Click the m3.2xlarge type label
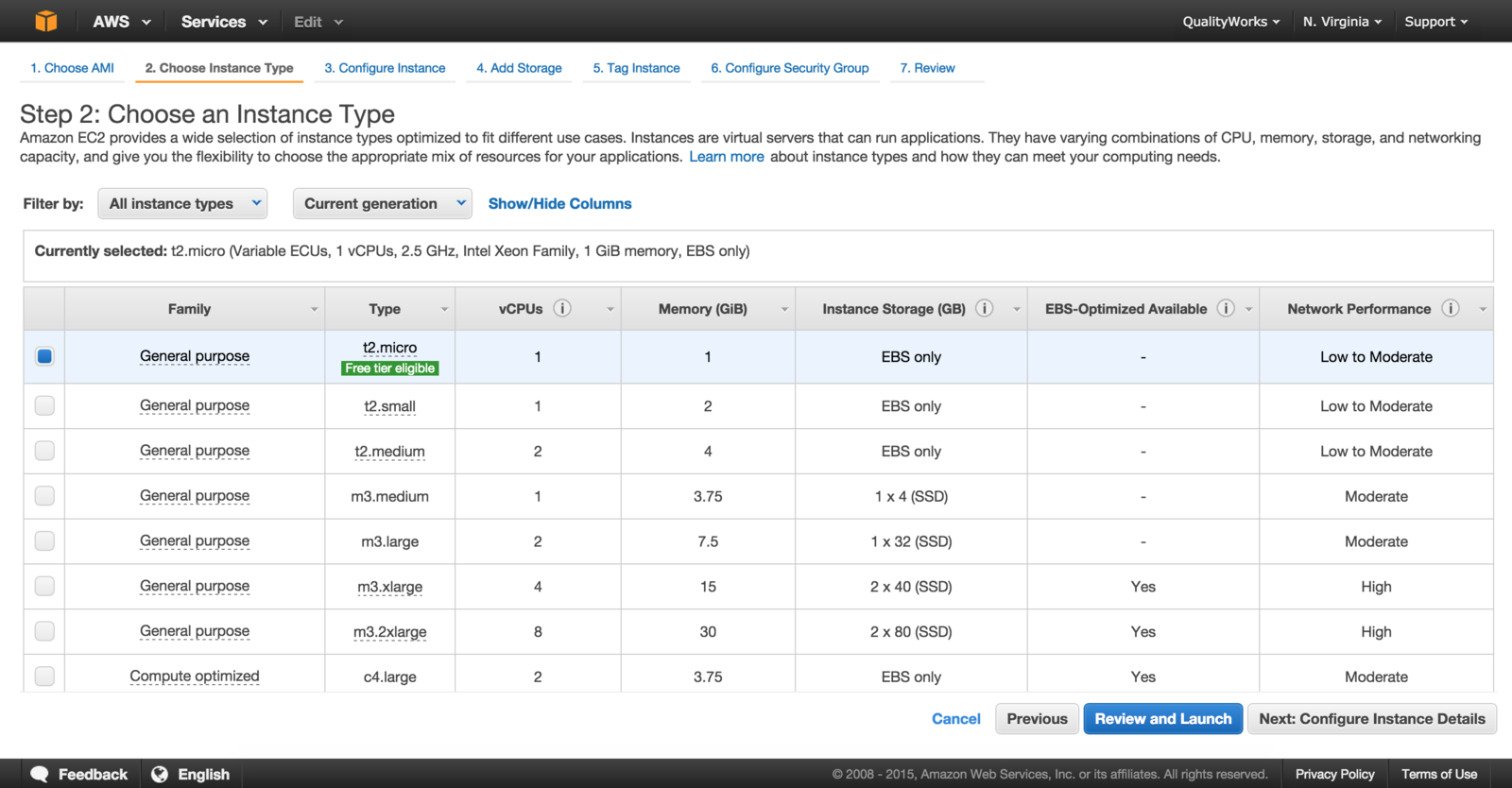The height and width of the screenshot is (788, 1512). [389, 632]
